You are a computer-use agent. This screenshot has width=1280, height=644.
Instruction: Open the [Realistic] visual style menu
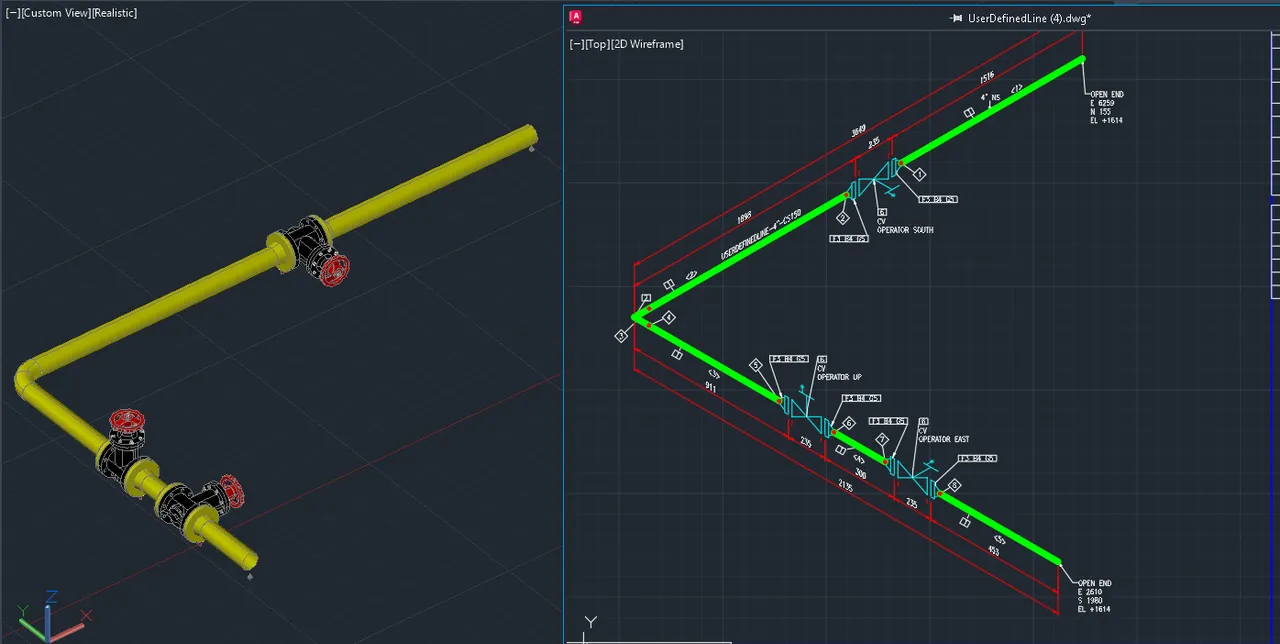(x=114, y=13)
